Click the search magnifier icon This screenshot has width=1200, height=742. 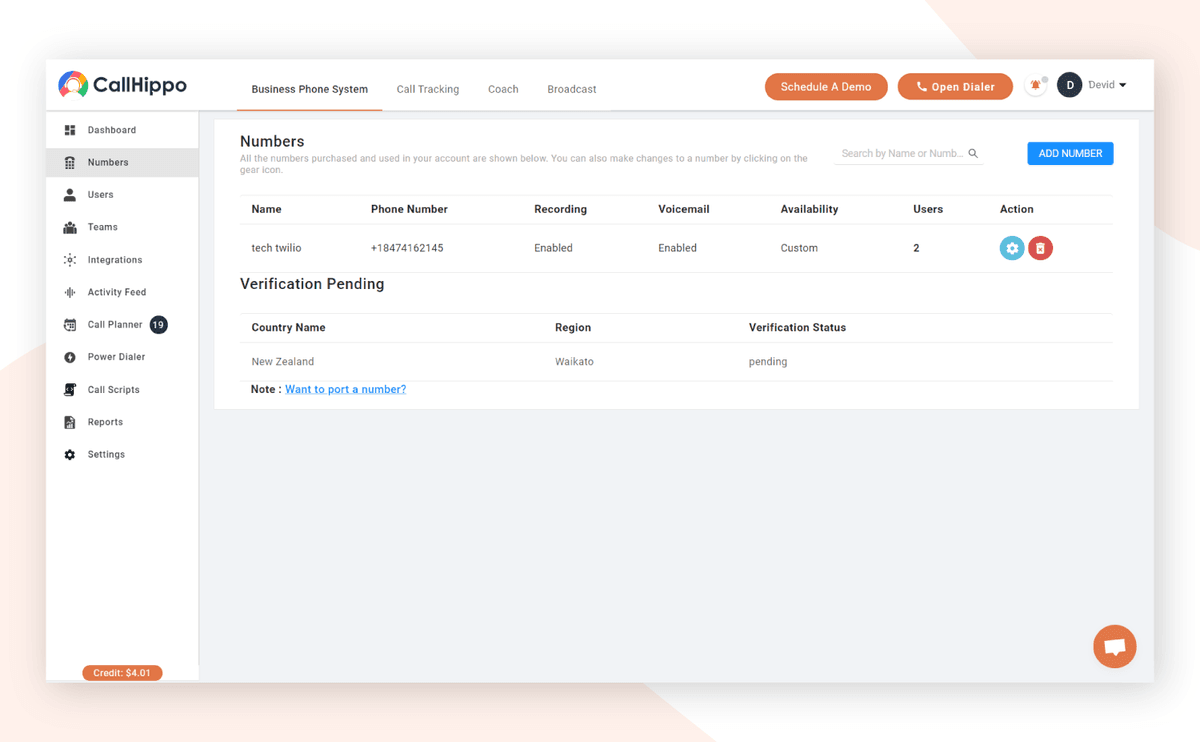point(973,154)
